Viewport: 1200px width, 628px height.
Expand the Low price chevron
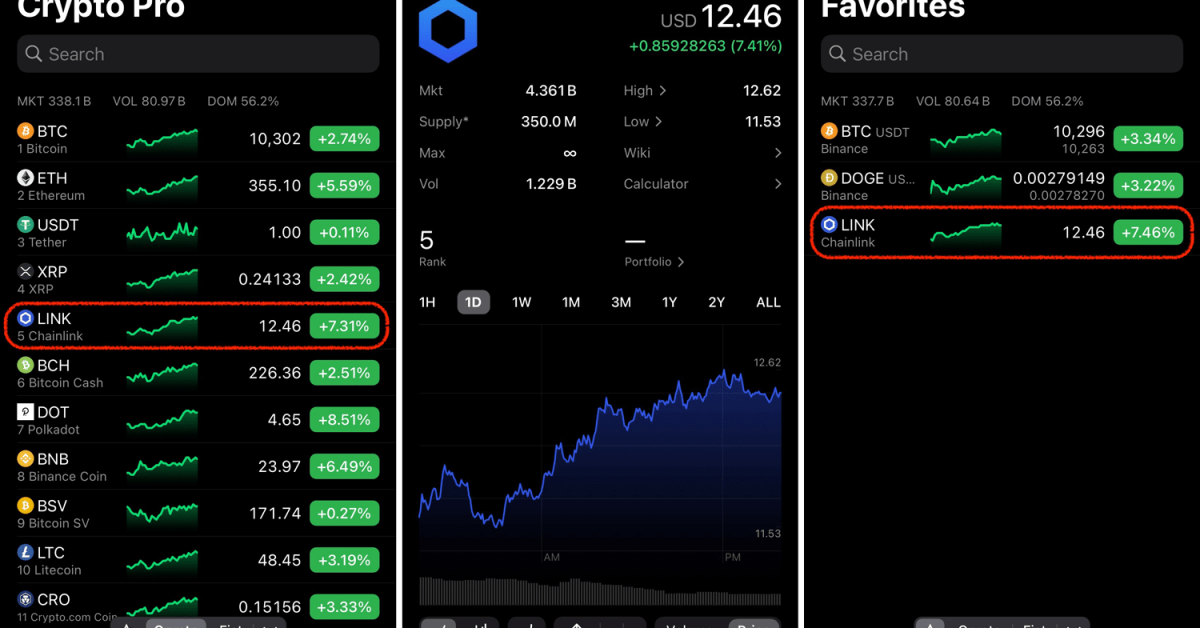coord(658,122)
